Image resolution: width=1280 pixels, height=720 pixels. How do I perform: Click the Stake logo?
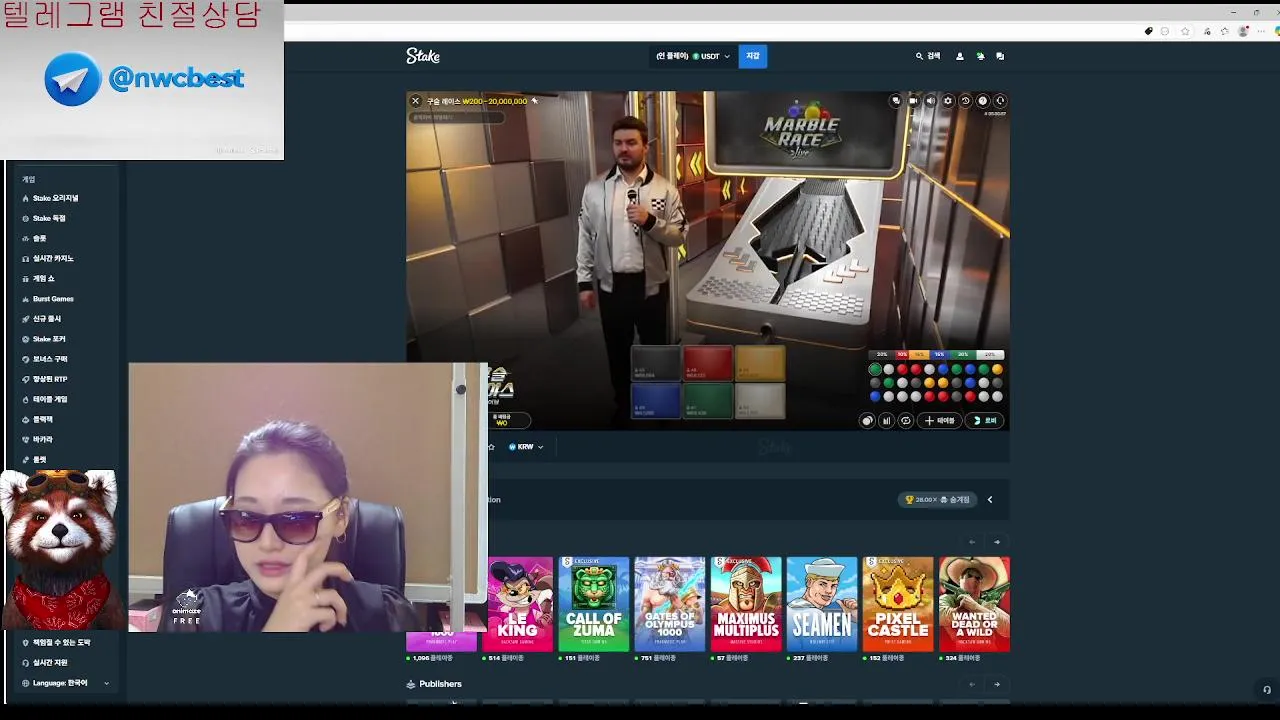(x=423, y=56)
